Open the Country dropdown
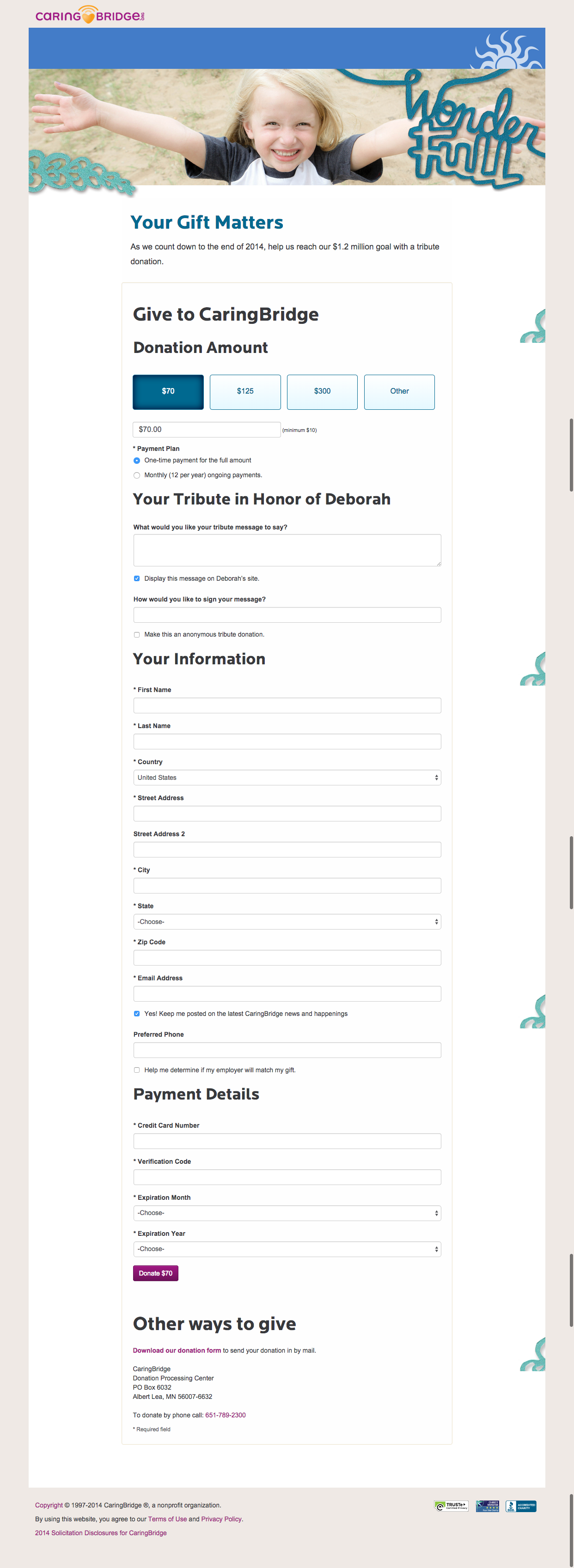Viewport: 574px width, 1568px height. click(287, 778)
